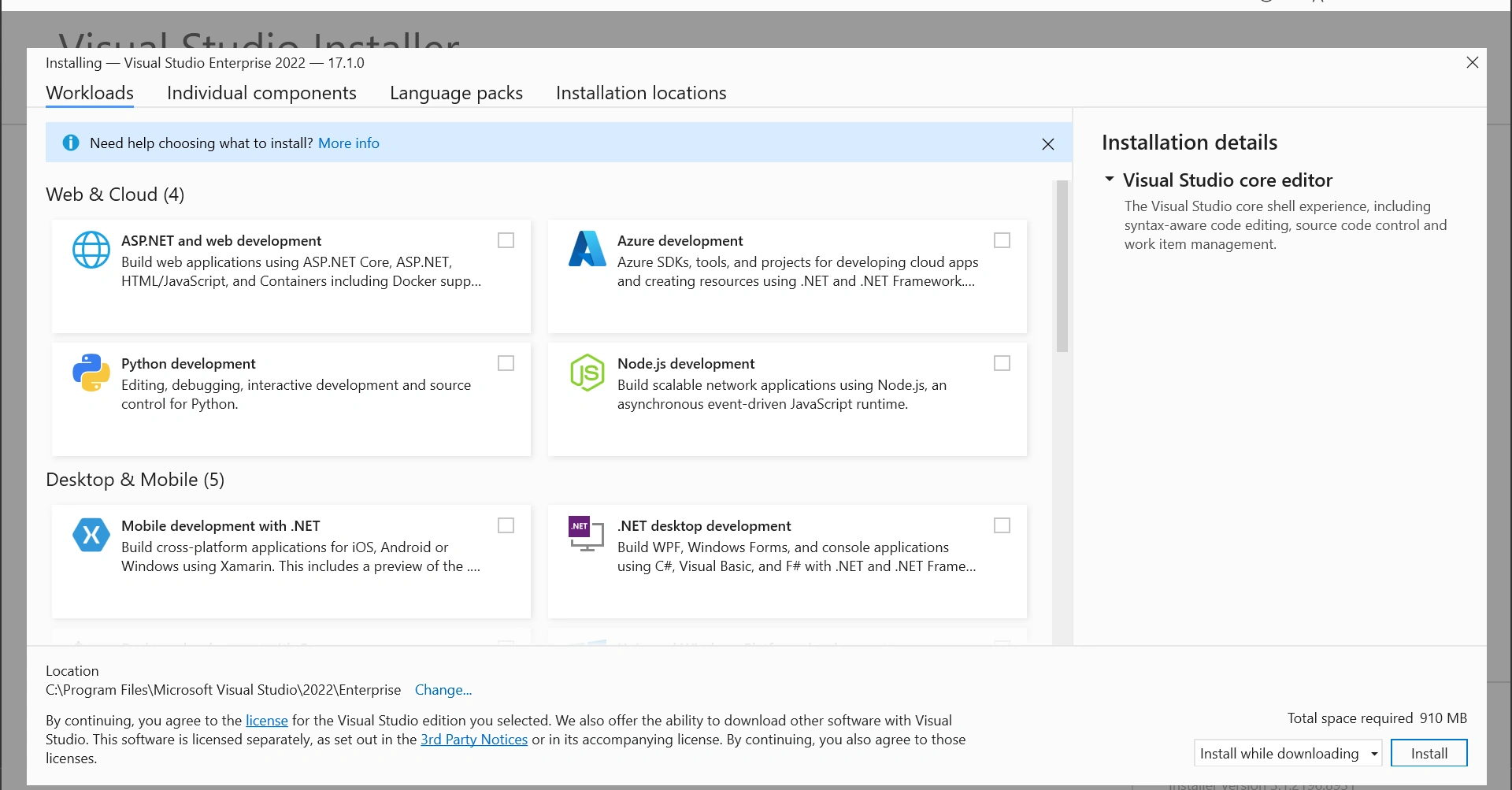Click the blue info icon in banner
The width and height of the screenshot is (1512, 790).
(71, 143)
